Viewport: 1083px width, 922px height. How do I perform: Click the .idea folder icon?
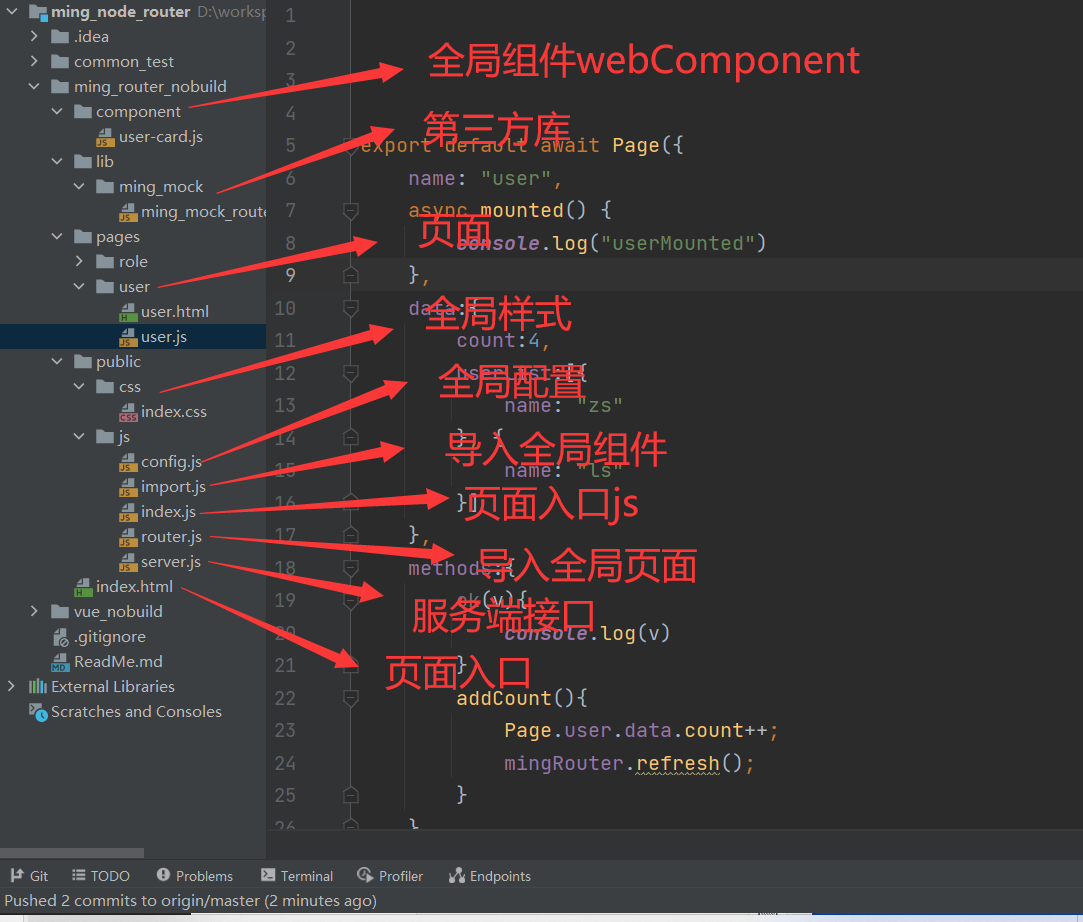pyautogui.click(x=60, y=36)
